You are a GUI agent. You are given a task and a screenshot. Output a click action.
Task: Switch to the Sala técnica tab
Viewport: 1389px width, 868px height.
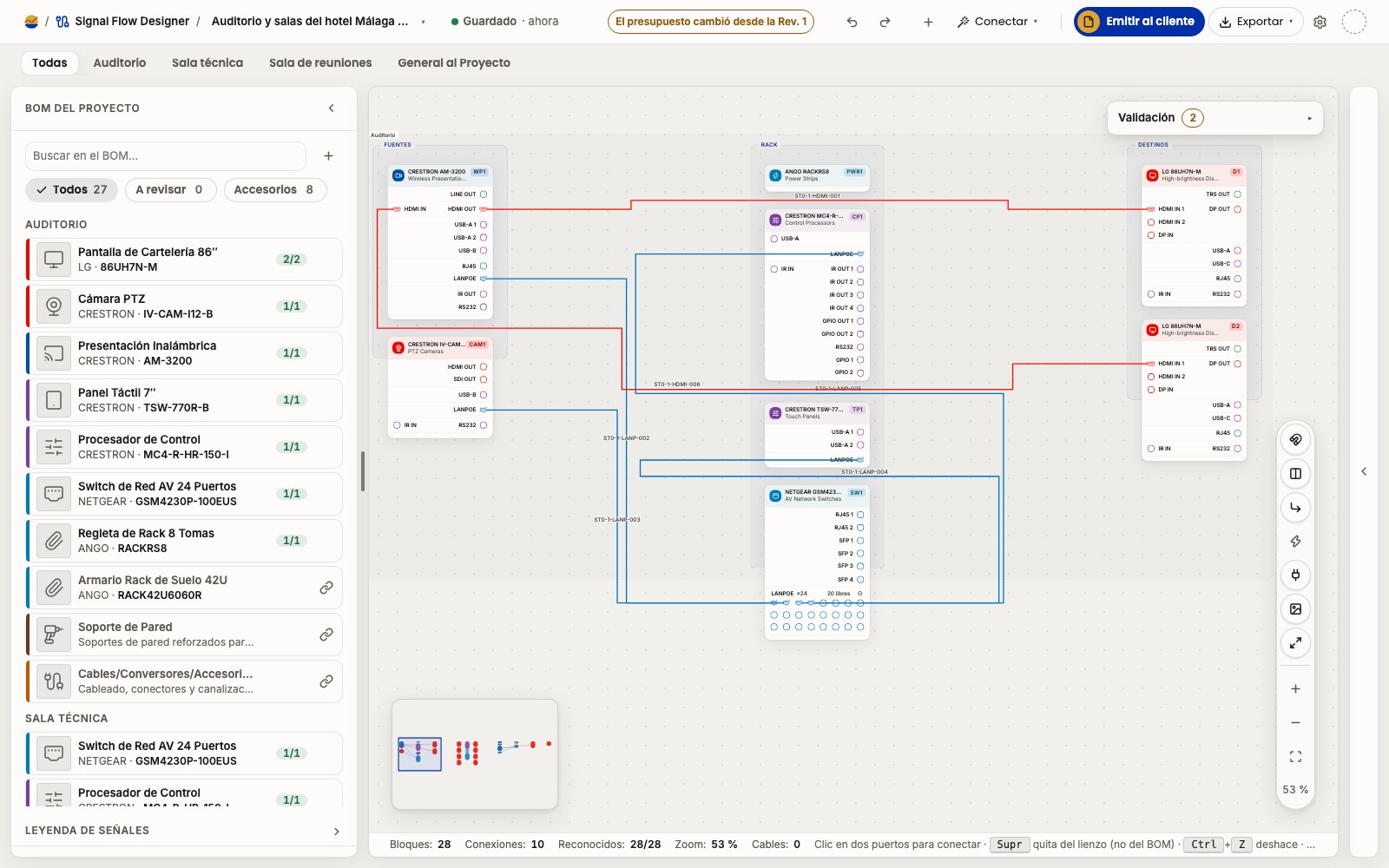click(x=207, y=62)
